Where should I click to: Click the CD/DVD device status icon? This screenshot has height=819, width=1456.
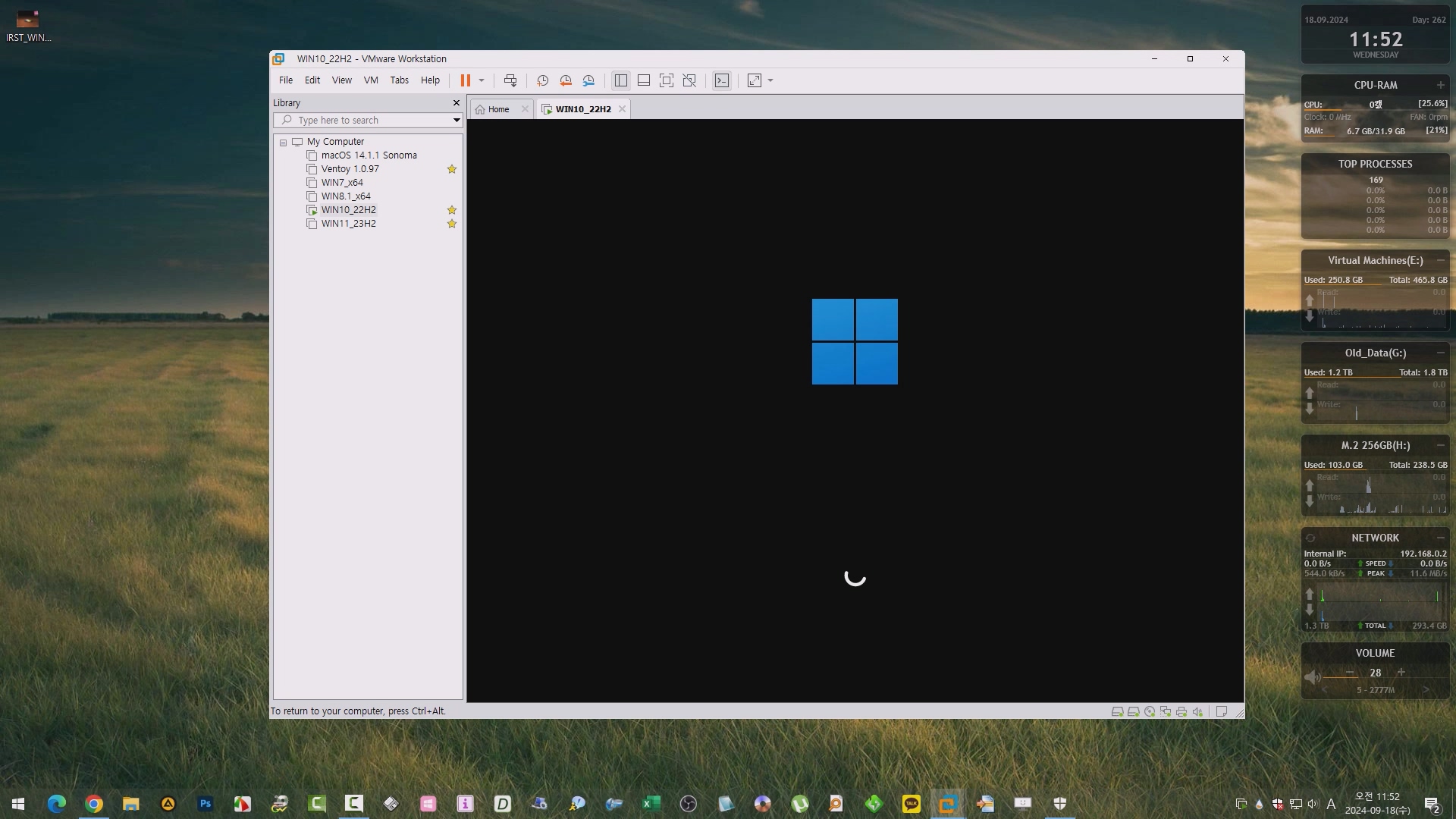(1150, 712)
